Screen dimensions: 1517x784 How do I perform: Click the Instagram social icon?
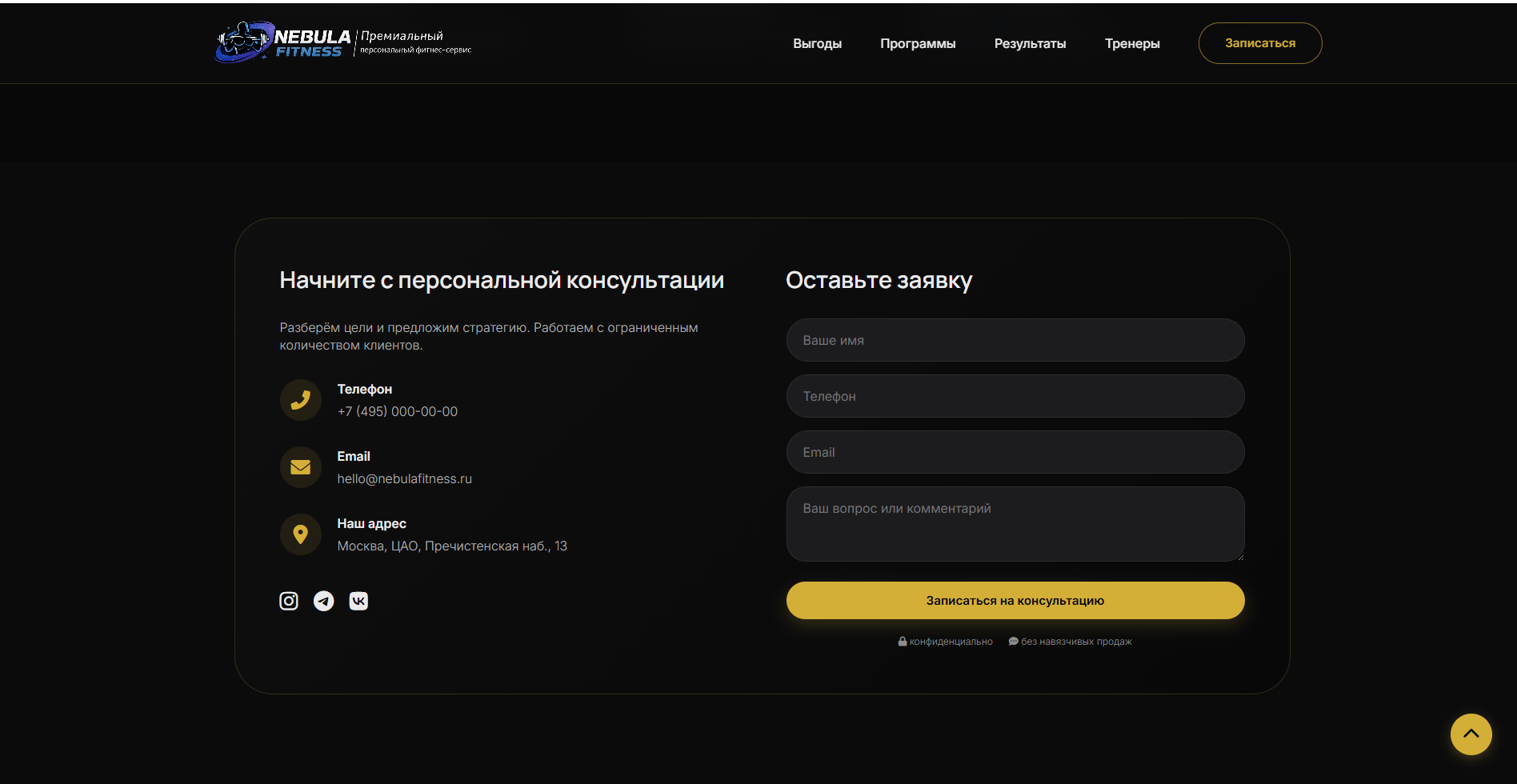[x=288, y=600]
